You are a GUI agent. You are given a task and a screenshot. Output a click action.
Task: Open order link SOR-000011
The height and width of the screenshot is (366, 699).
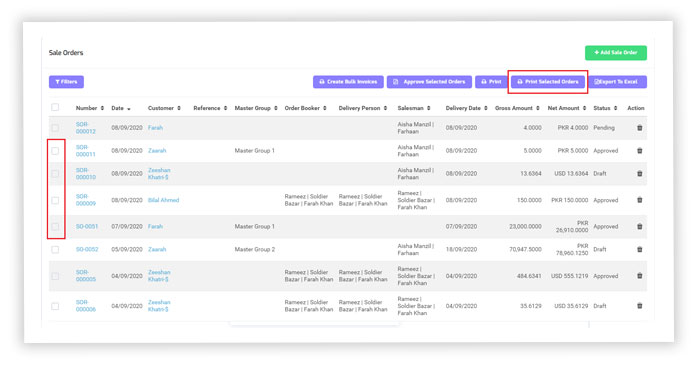(86, 151)
